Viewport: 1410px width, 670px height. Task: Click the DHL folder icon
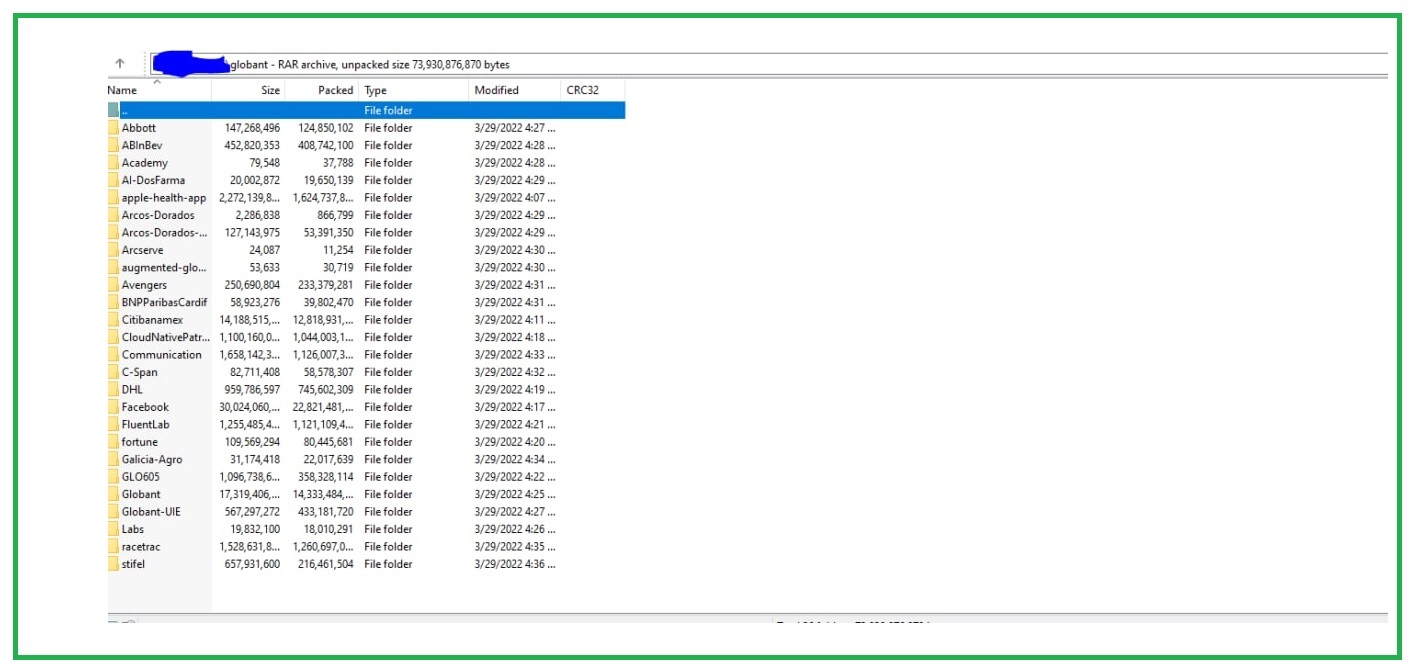pos(113,389)
